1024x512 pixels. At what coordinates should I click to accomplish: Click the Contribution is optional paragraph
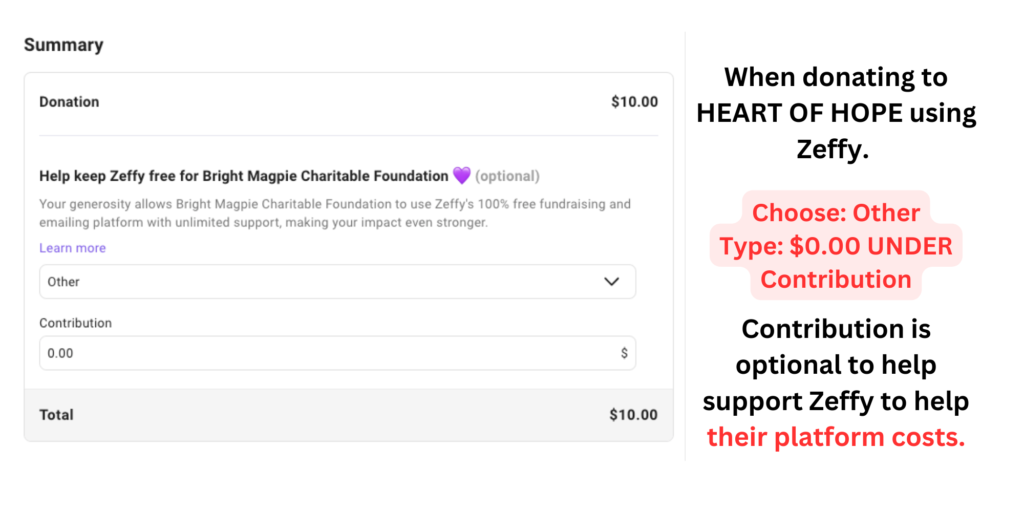click(x=836, y=365)
